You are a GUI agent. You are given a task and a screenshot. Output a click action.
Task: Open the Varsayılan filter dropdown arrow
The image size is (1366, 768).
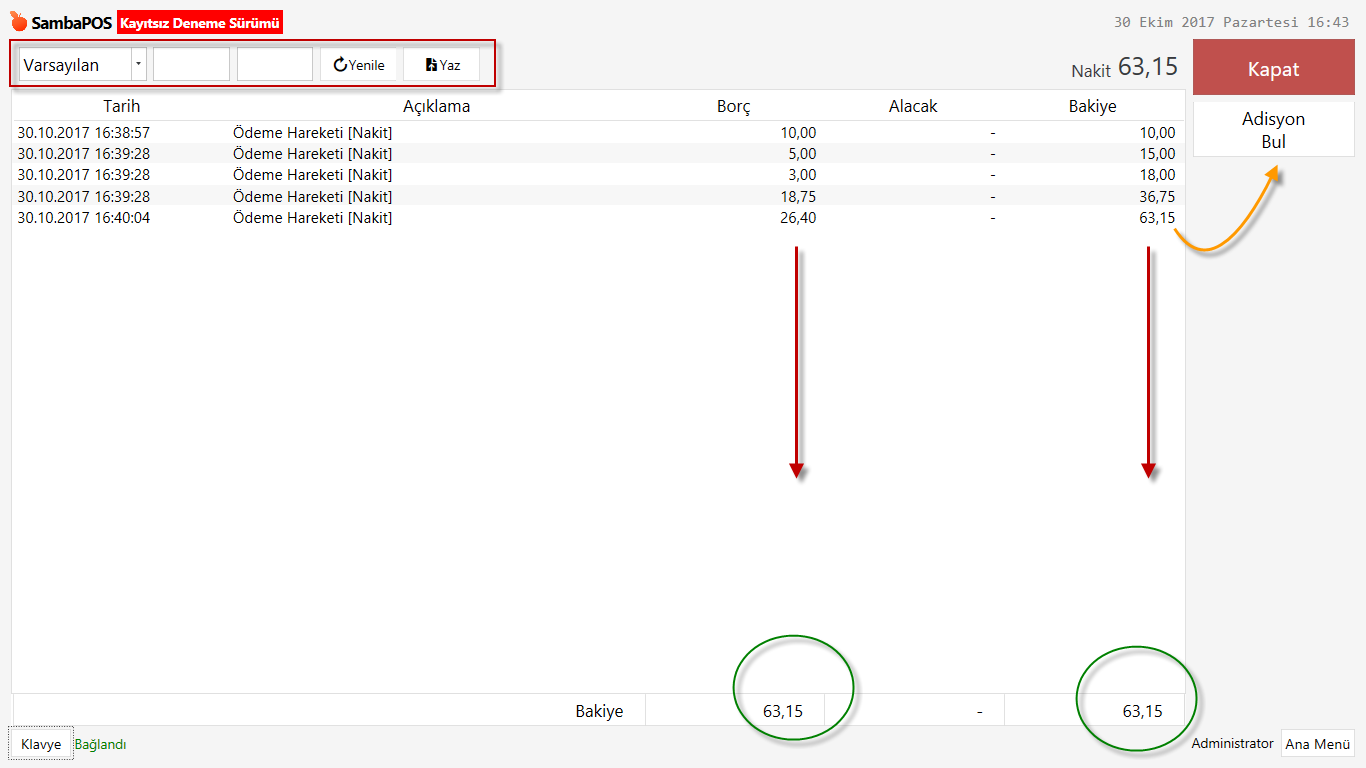tap(138, 65)
